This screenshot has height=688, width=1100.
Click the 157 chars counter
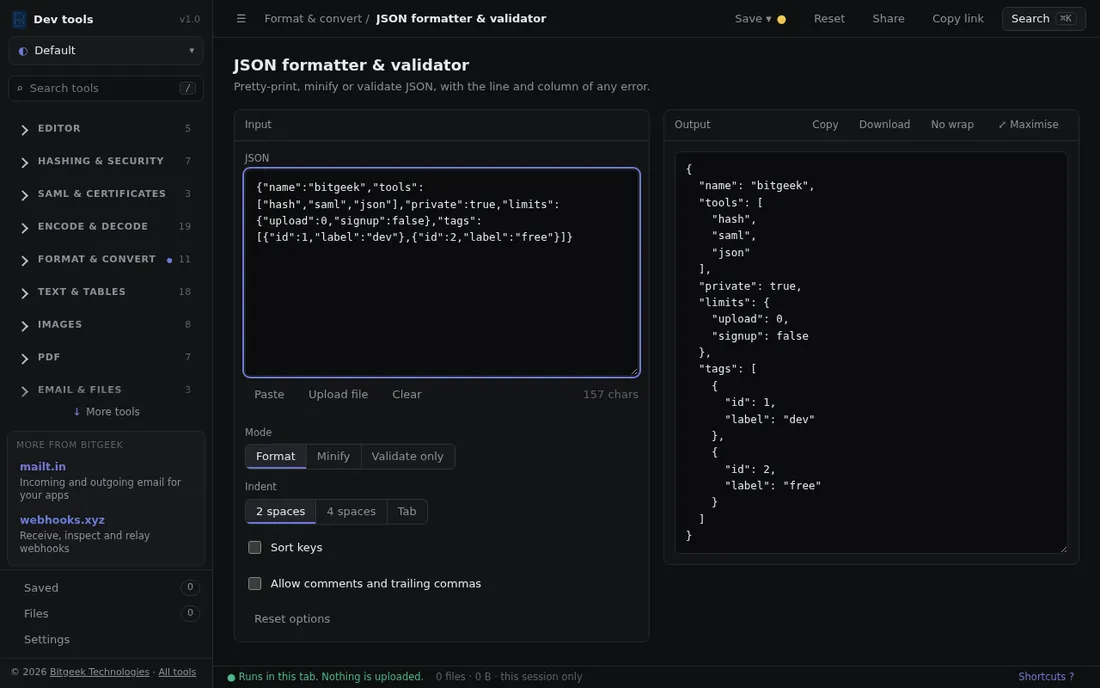click(x=610, y=394)
